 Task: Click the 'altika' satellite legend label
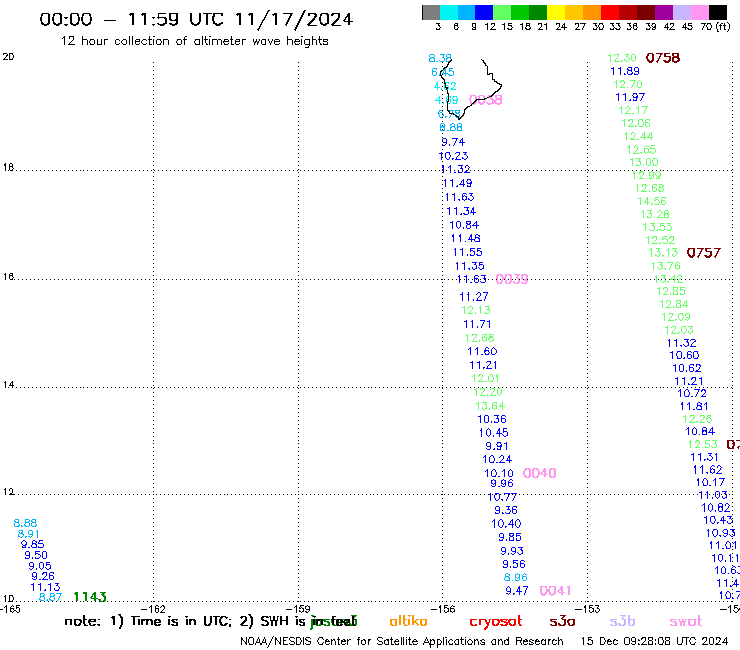pos(408,621)
